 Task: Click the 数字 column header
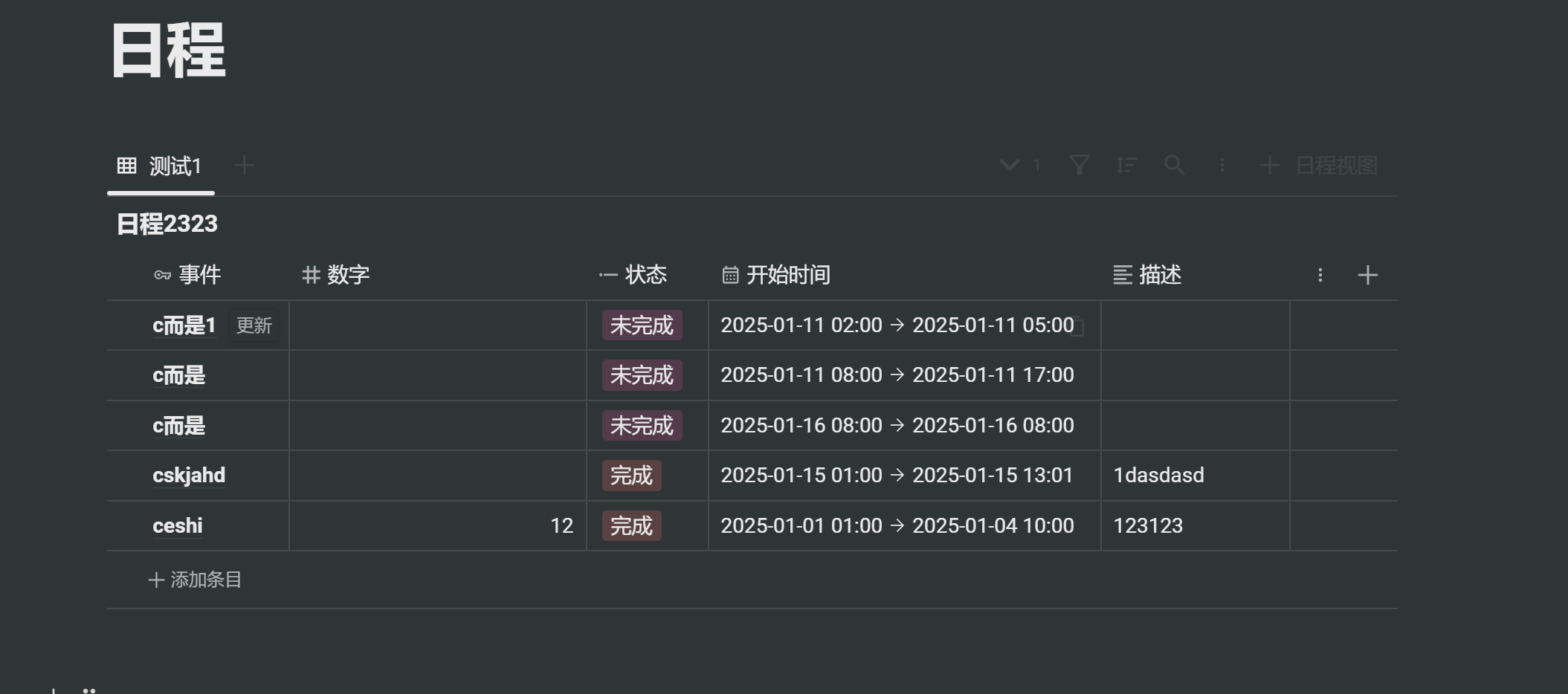tap(336, 276)
